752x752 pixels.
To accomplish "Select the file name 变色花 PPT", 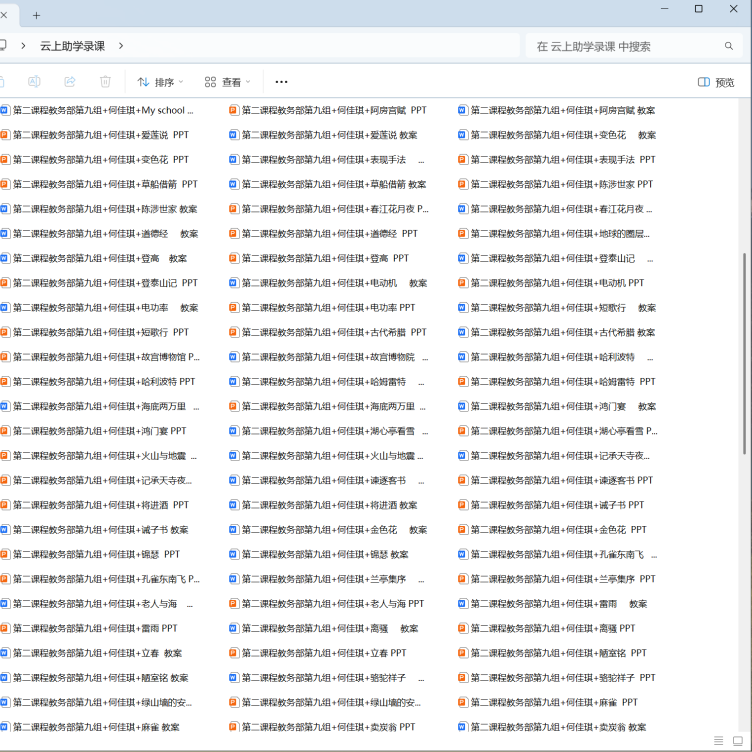I will click(101, 160).
